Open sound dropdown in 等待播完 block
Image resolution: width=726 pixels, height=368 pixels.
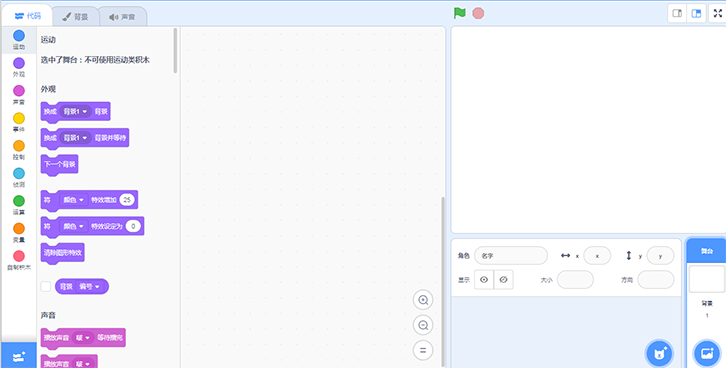83,338
